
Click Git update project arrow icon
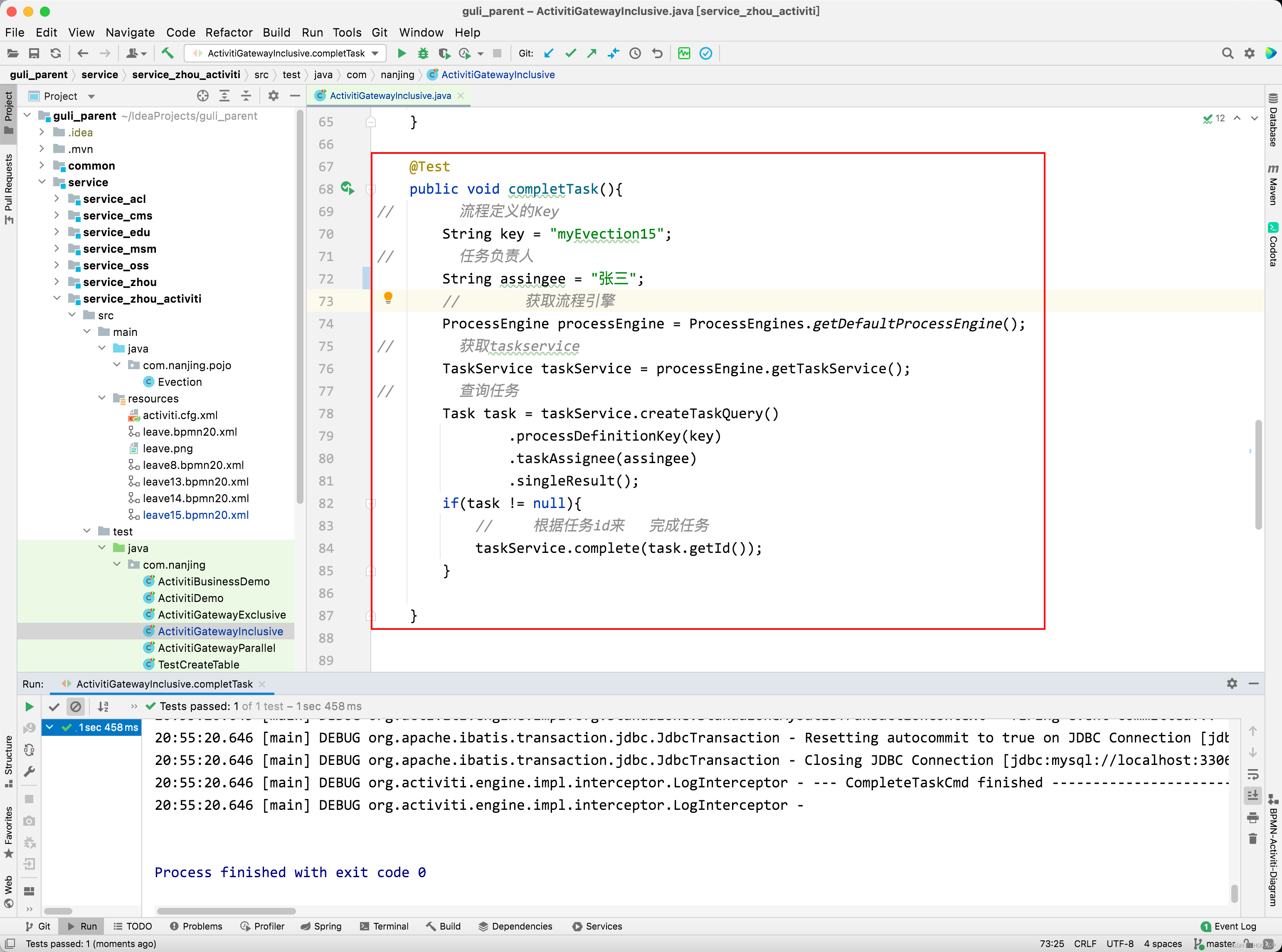(x=549, y=54)
